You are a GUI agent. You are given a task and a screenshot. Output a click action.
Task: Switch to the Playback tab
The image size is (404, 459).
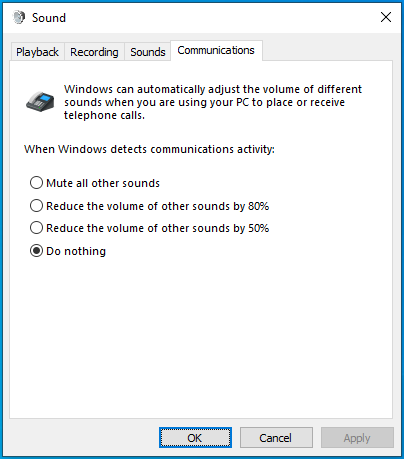37,52
